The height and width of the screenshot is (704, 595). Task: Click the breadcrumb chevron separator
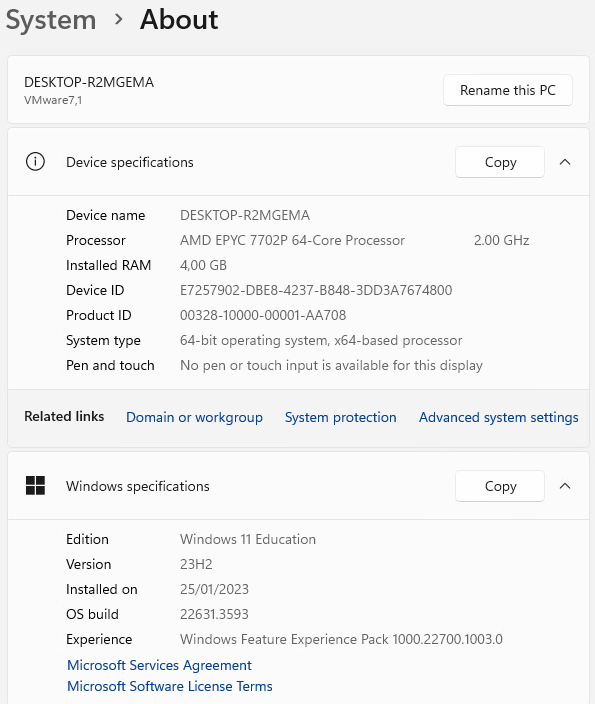coord(119,19)
